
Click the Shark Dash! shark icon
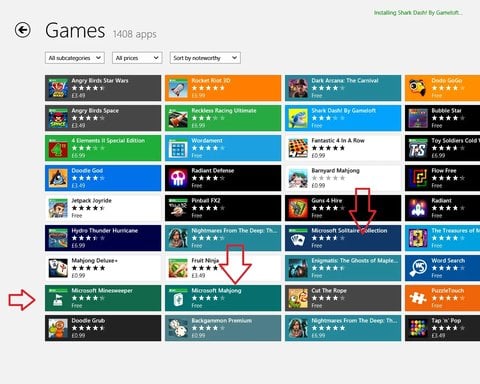298,118
